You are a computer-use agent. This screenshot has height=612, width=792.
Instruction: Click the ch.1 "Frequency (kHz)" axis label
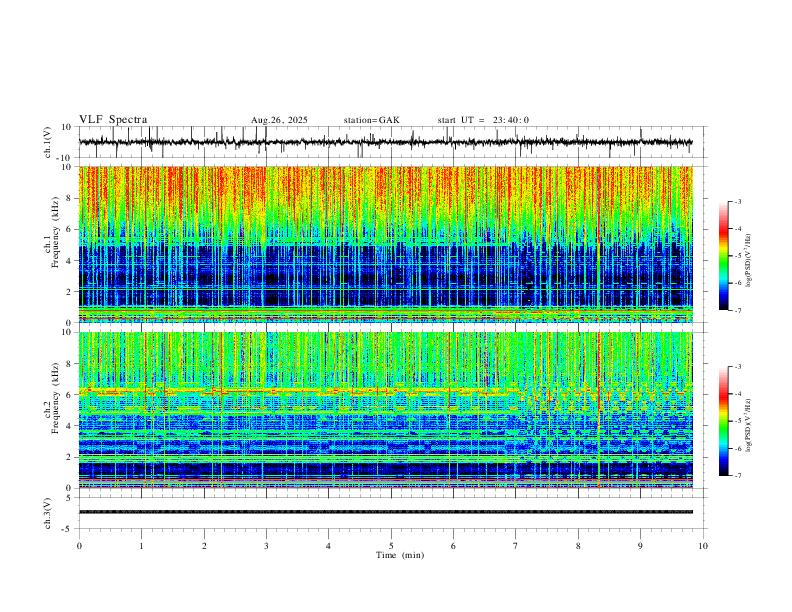coord(55,233)
